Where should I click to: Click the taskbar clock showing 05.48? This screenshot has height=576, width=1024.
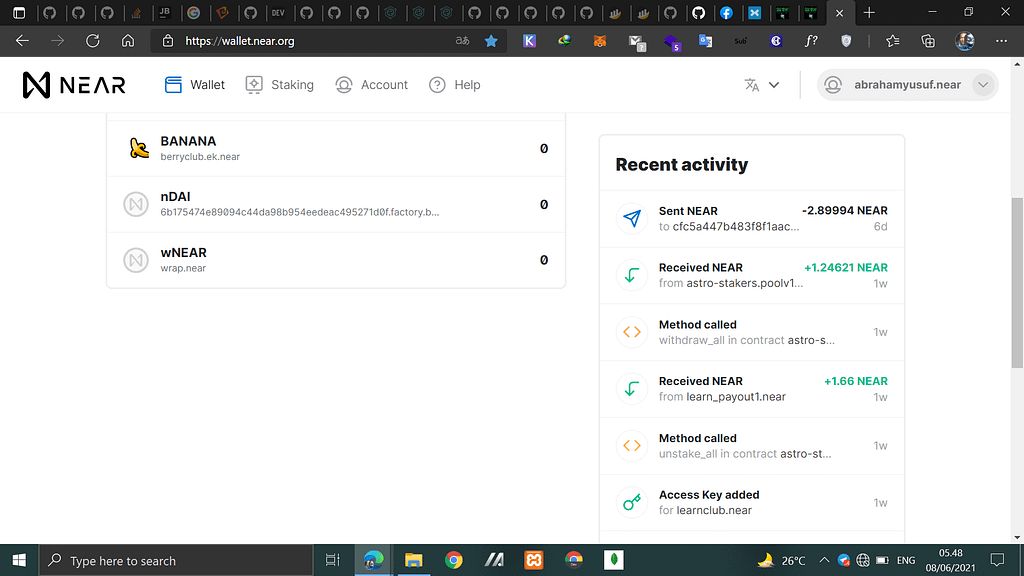tap(950, 560)
